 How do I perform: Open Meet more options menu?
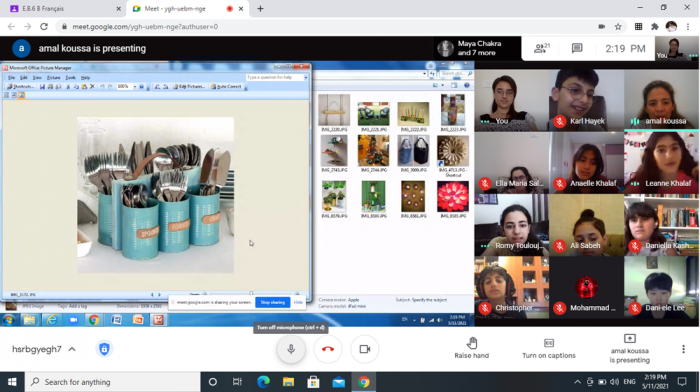click(683, 349)
